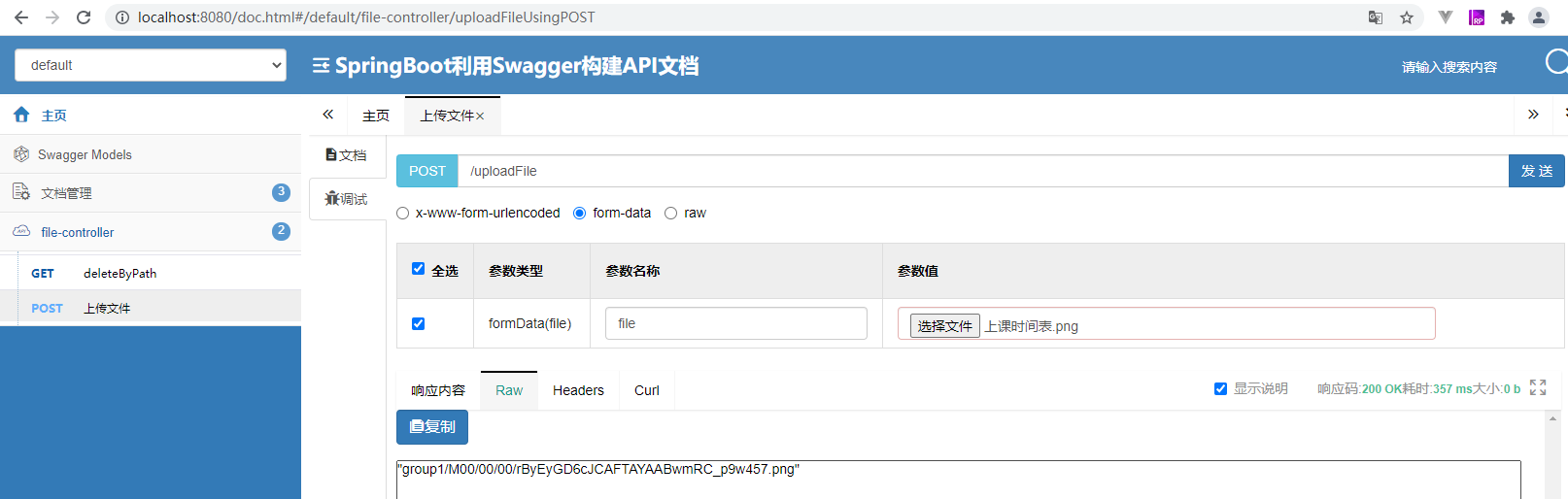Image resolution: width=1568 pixels, height=499 pixels.
Task: Open Swagger Models in sidebar
Action: coord(151,153)
